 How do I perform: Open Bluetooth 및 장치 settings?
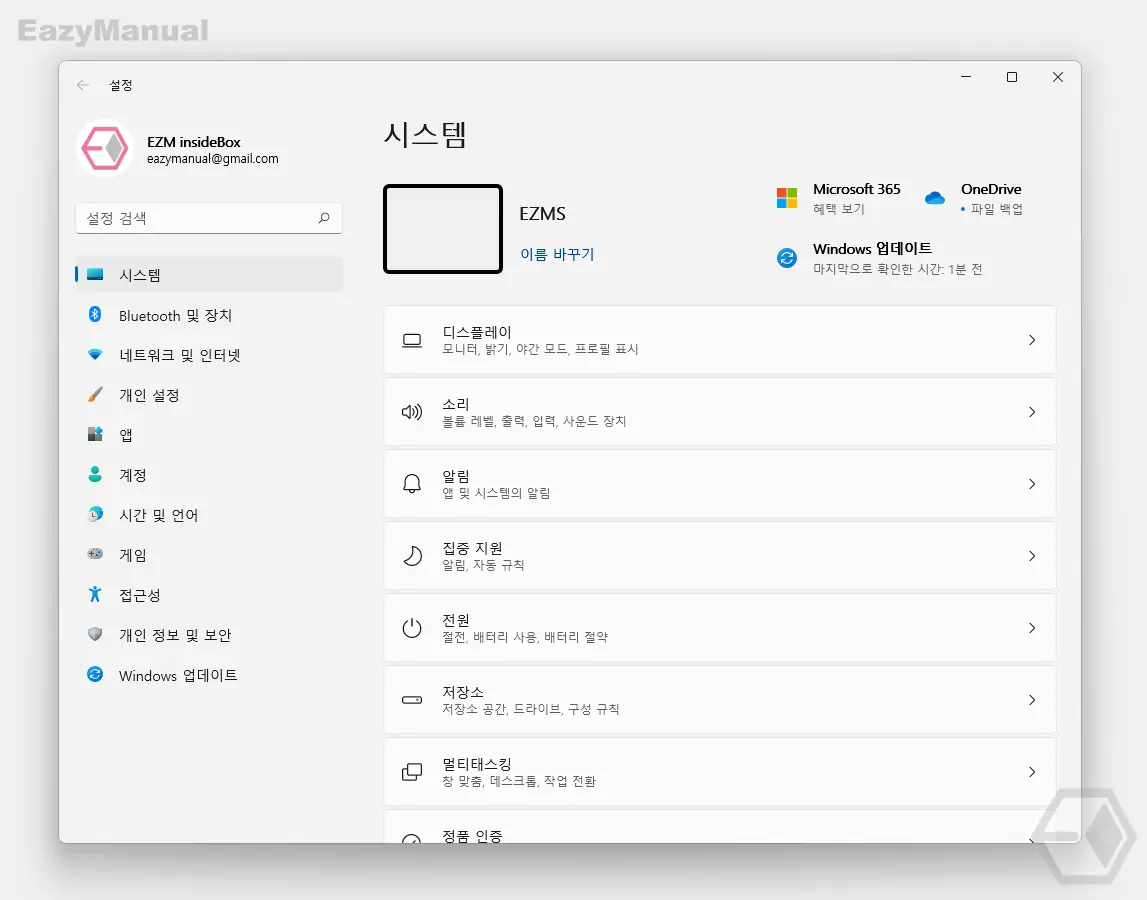click(x=208, y=315)
